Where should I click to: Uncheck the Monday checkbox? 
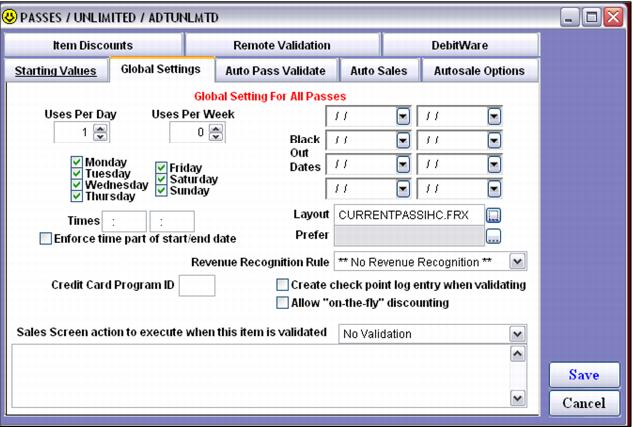(x=77, y=162)
